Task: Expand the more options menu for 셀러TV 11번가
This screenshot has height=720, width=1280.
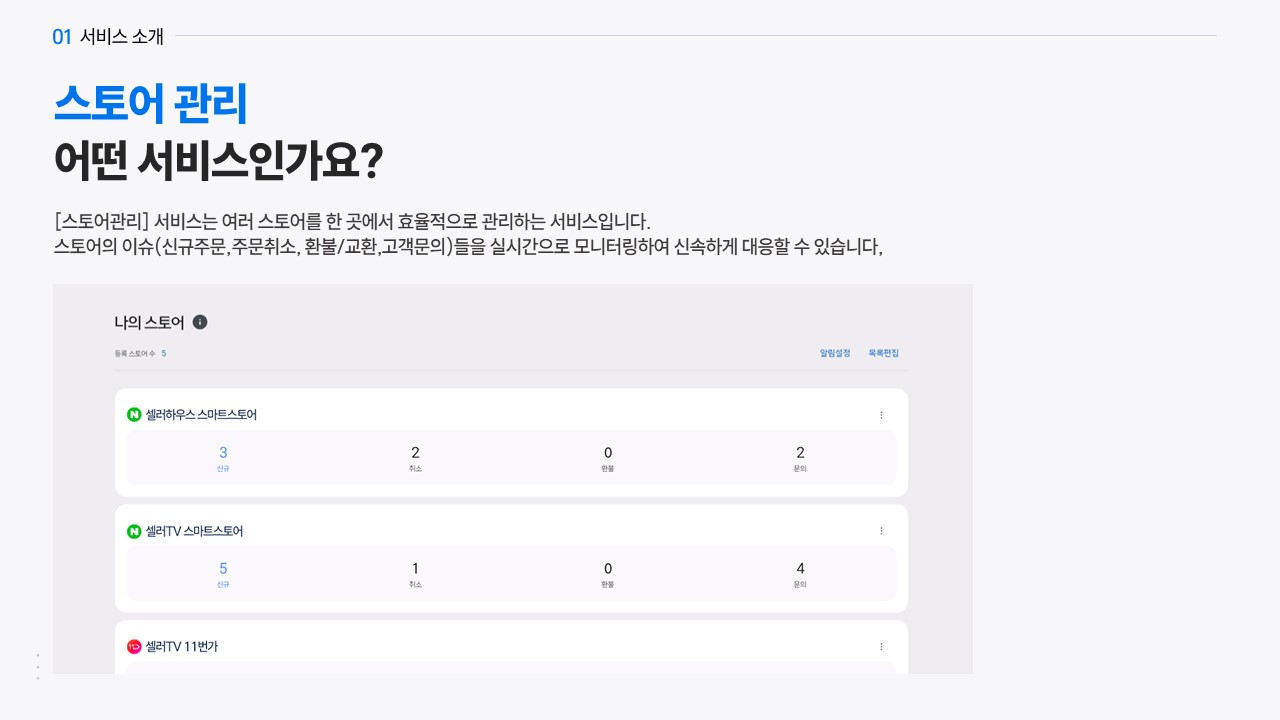Action: pyautogui.click(x=881, y=647)
